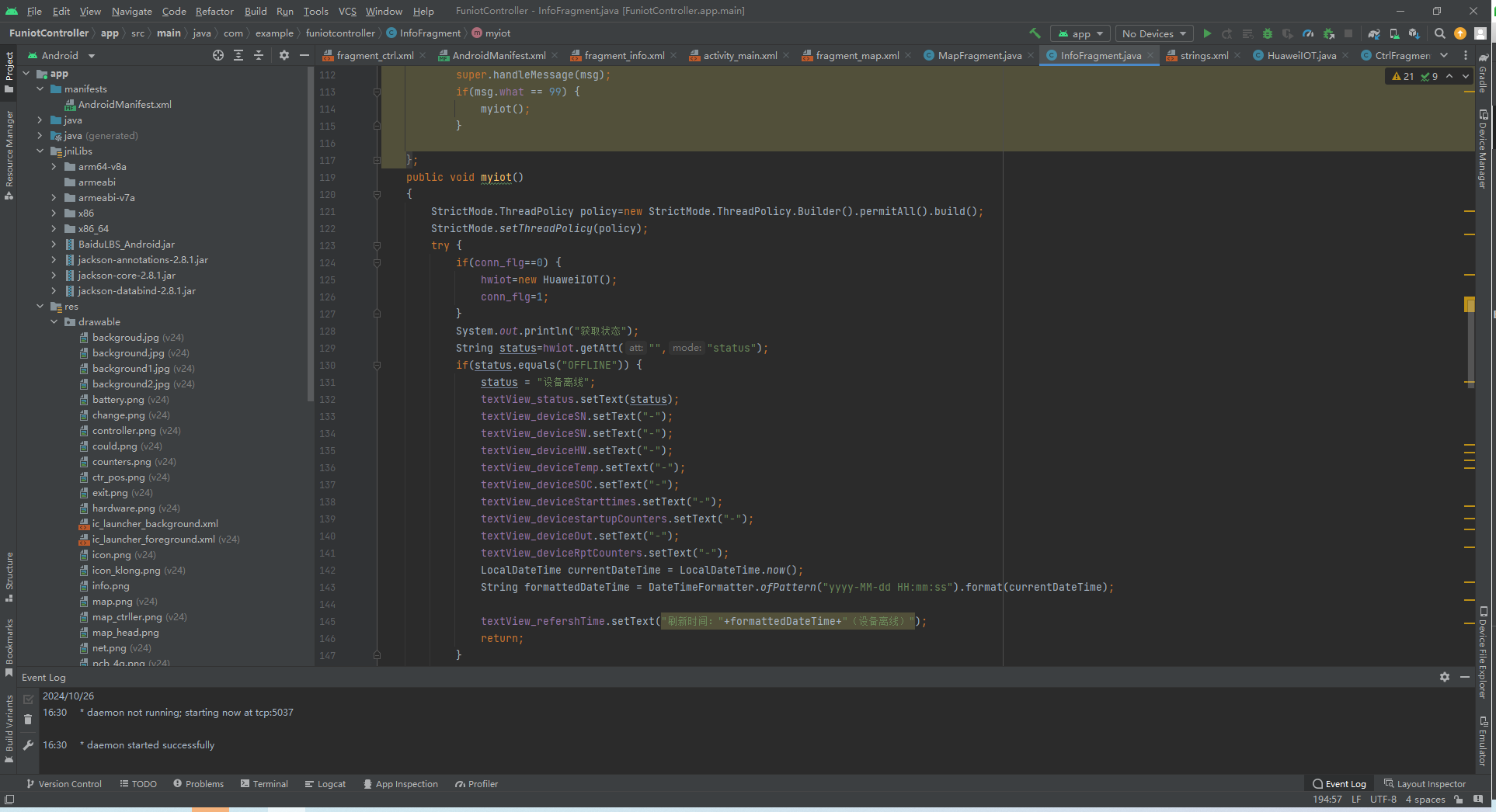Sync project with Gradle files
The width and height of the screenshot is (1496, 812).
(1374, 33)
